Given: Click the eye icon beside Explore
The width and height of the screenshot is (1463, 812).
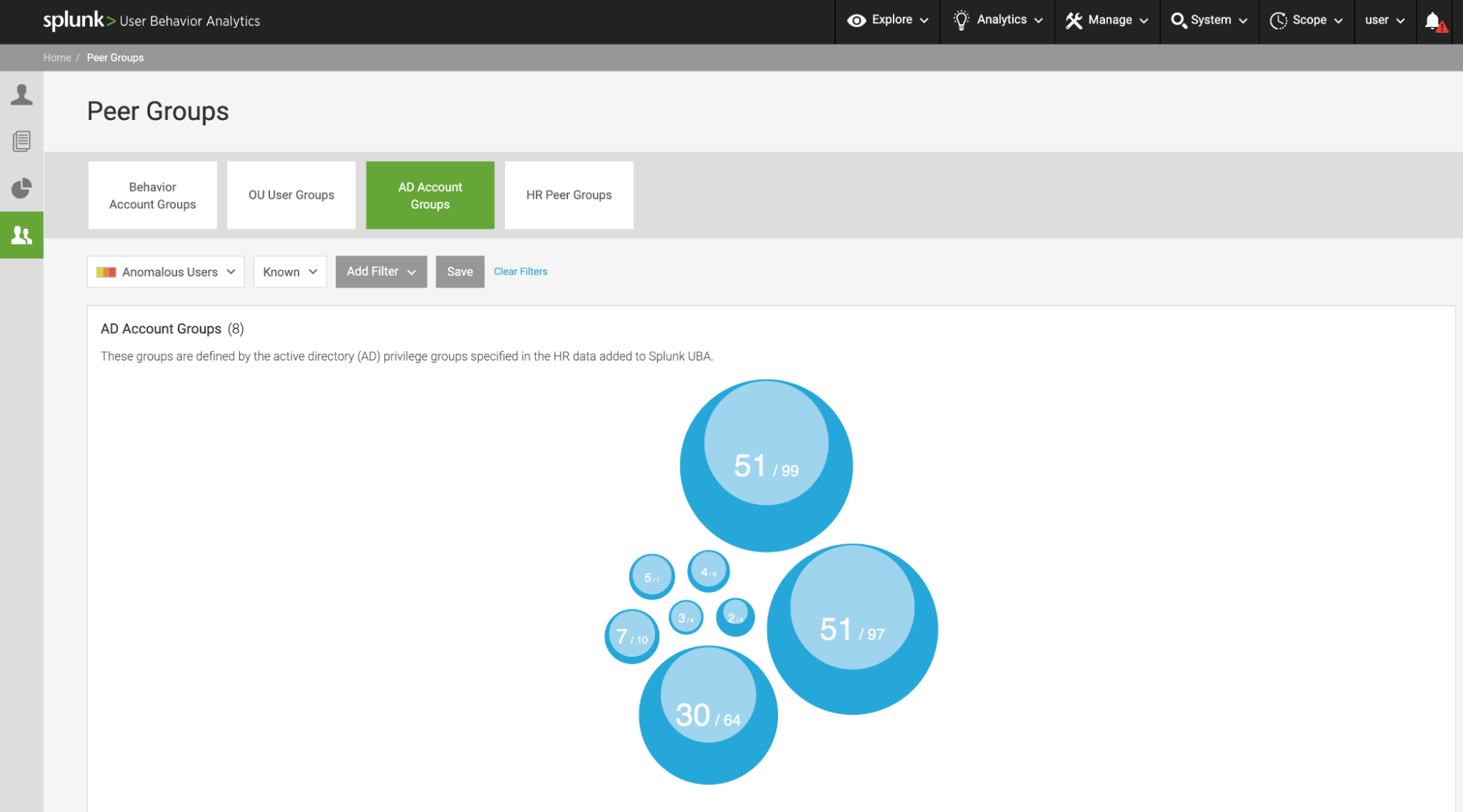Looking at the screenshot, I should point(856,20).
